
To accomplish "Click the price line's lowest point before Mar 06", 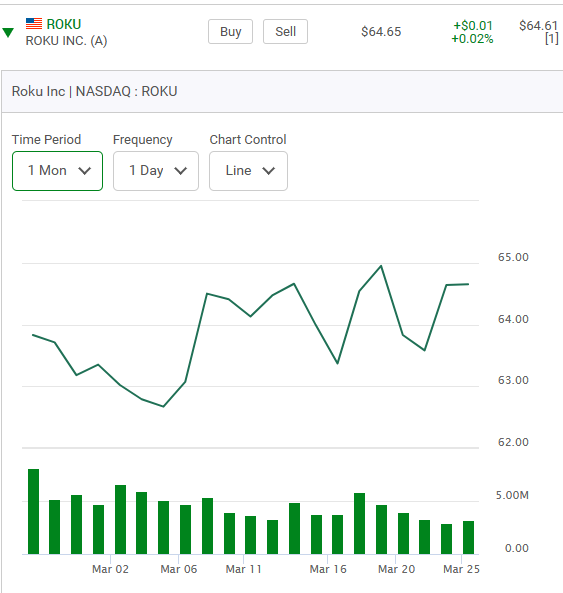I will (163, 407).
